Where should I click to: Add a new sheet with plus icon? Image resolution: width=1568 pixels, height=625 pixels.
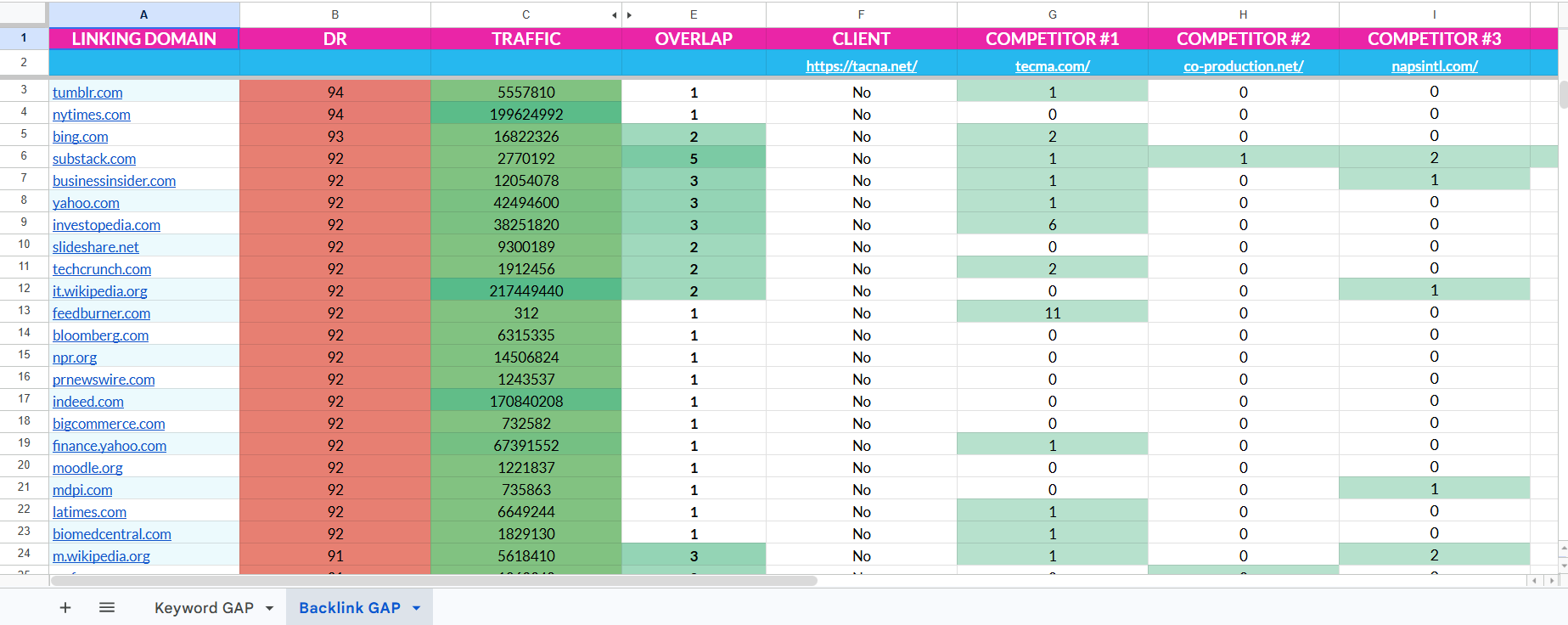pyautogui.click(x=65, y=607)
